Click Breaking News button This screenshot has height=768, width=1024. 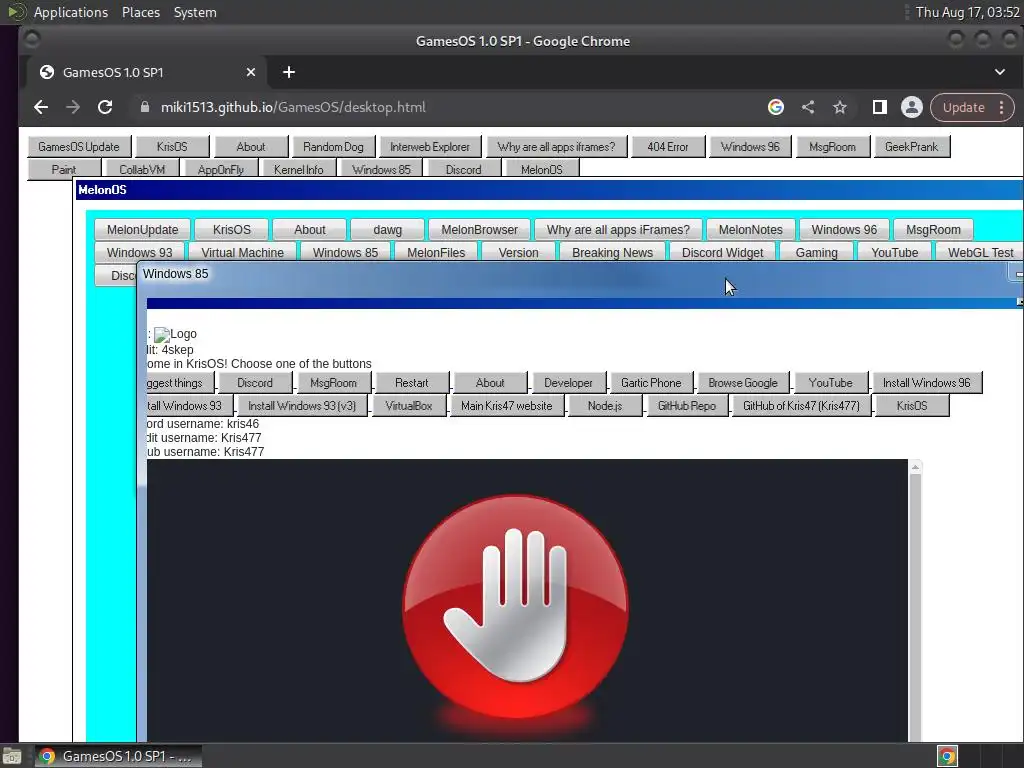[x=612, y=253]
